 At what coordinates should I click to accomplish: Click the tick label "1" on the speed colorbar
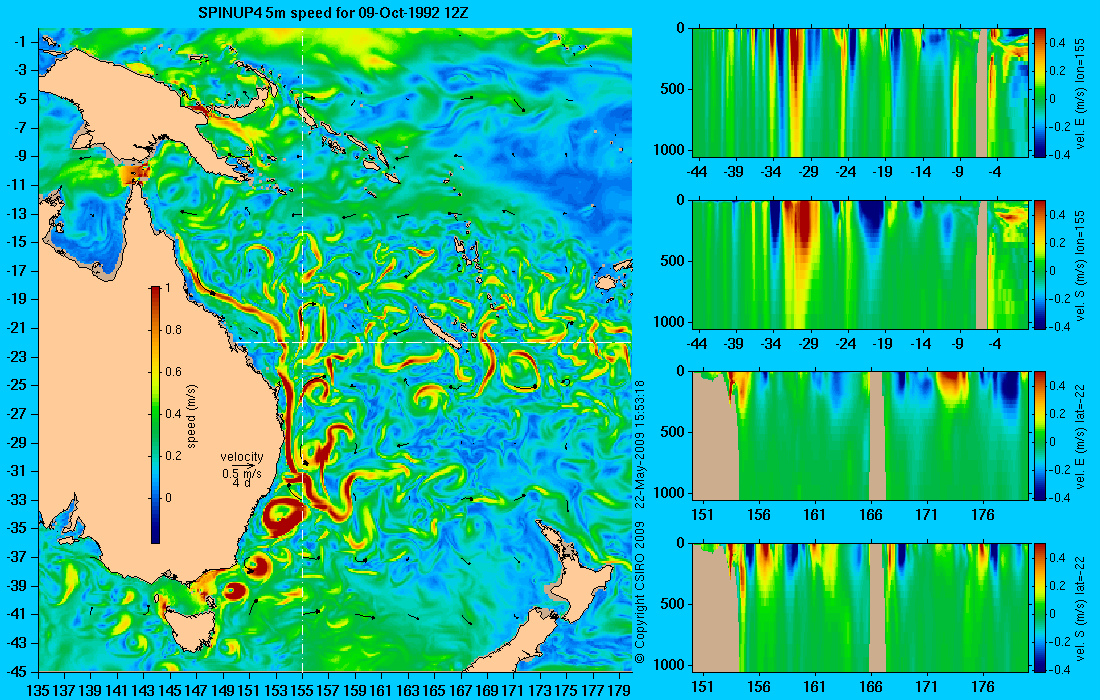[166, 288]
